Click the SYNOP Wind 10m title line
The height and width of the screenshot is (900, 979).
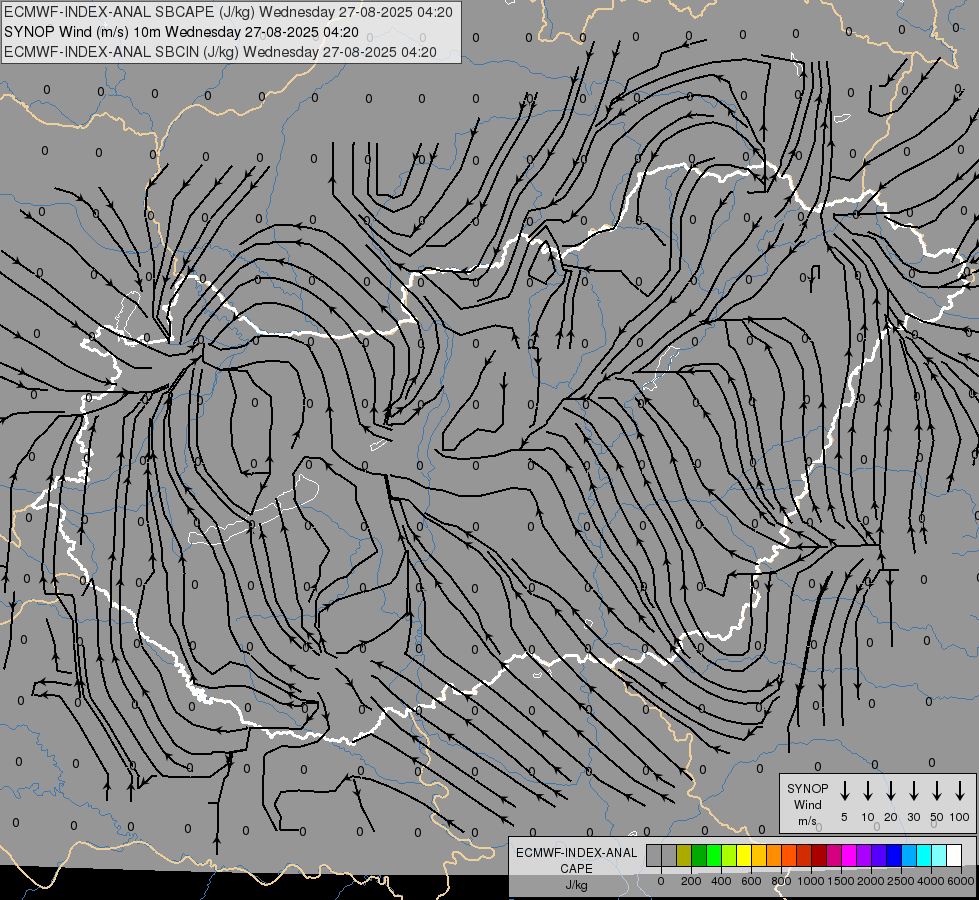point(181,32)
